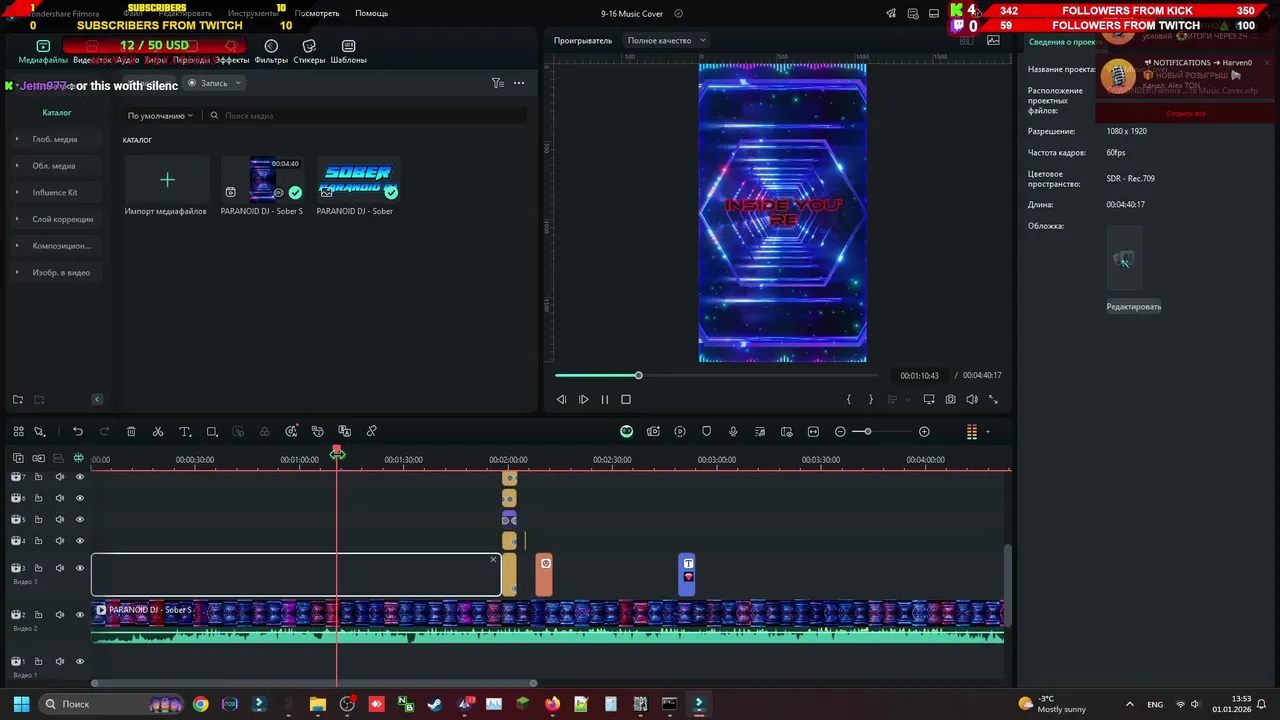This screenshot has height=720, width=1280.
Task: Open the timeline layout grid icon
Action: coord(18,432)
